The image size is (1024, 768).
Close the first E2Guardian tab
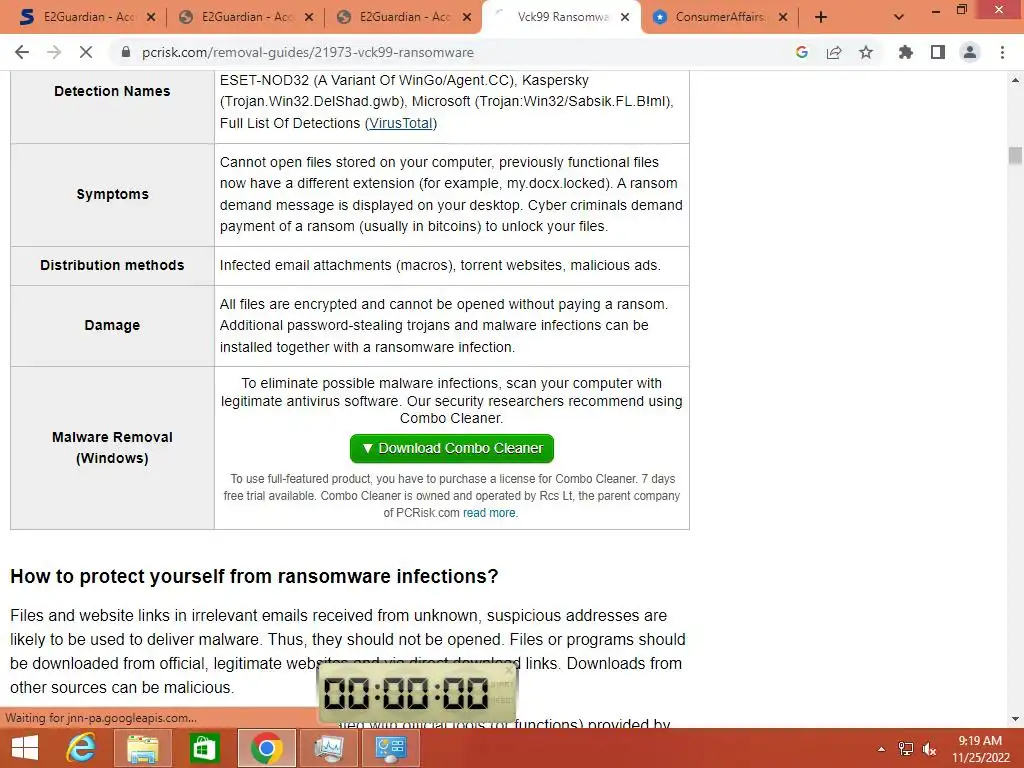[151, 17]
